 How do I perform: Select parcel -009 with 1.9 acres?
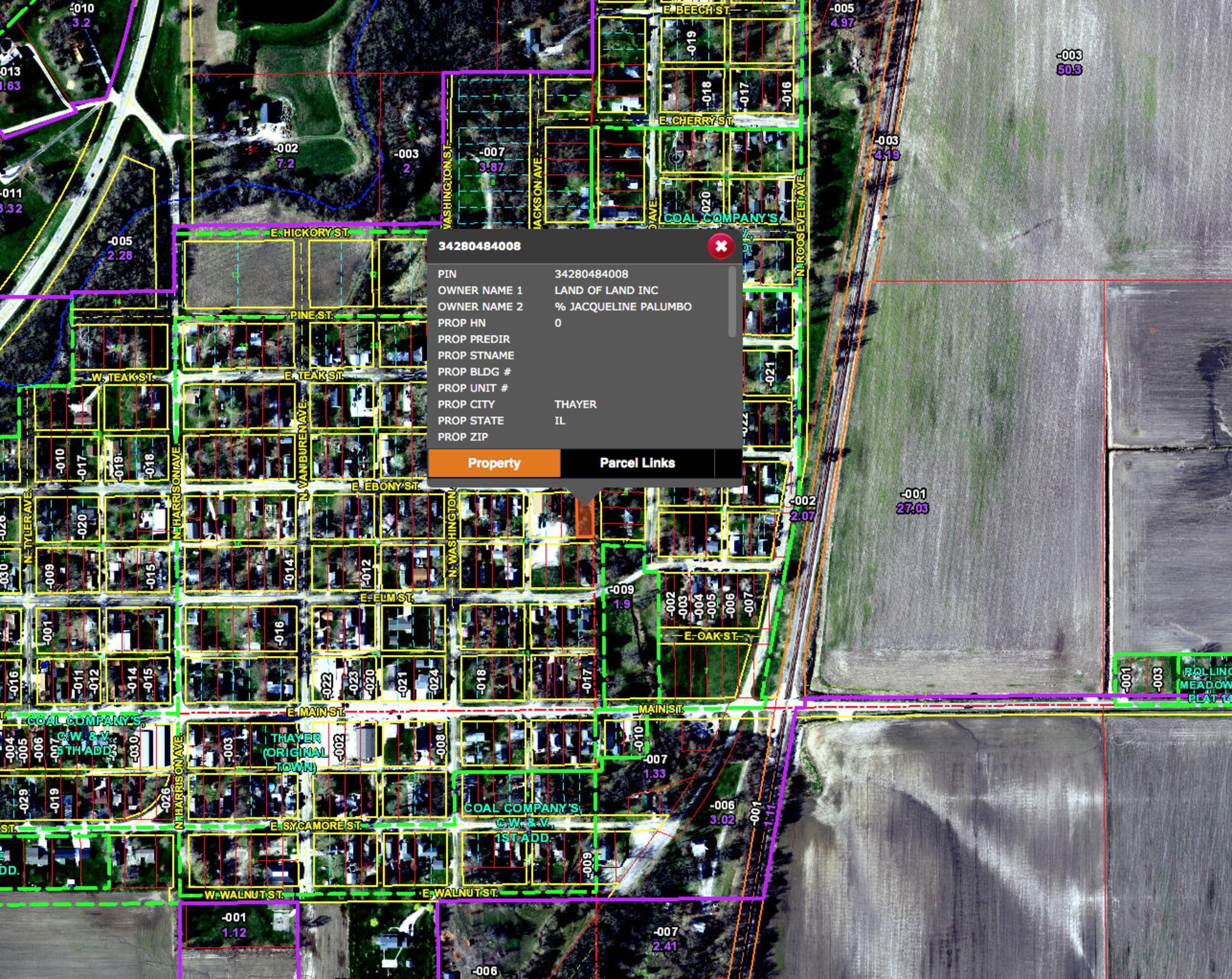coord(621,597)
